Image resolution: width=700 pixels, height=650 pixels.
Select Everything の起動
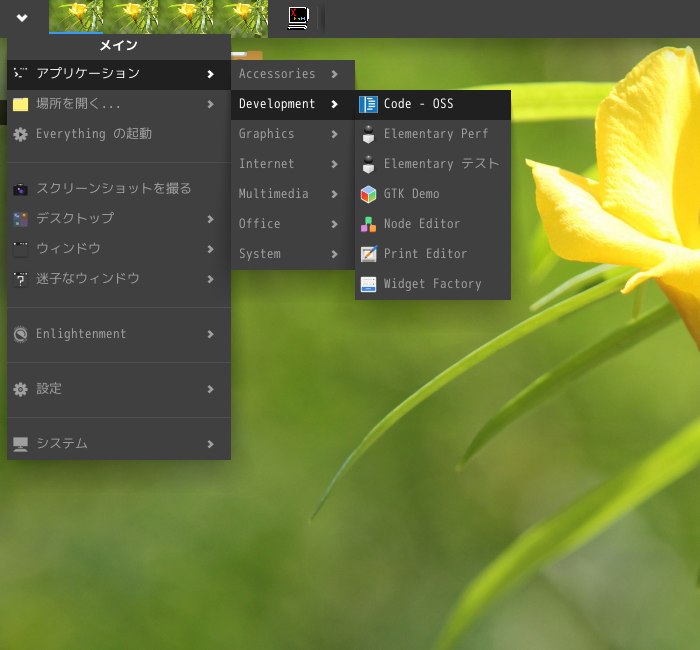click(119, 134)
